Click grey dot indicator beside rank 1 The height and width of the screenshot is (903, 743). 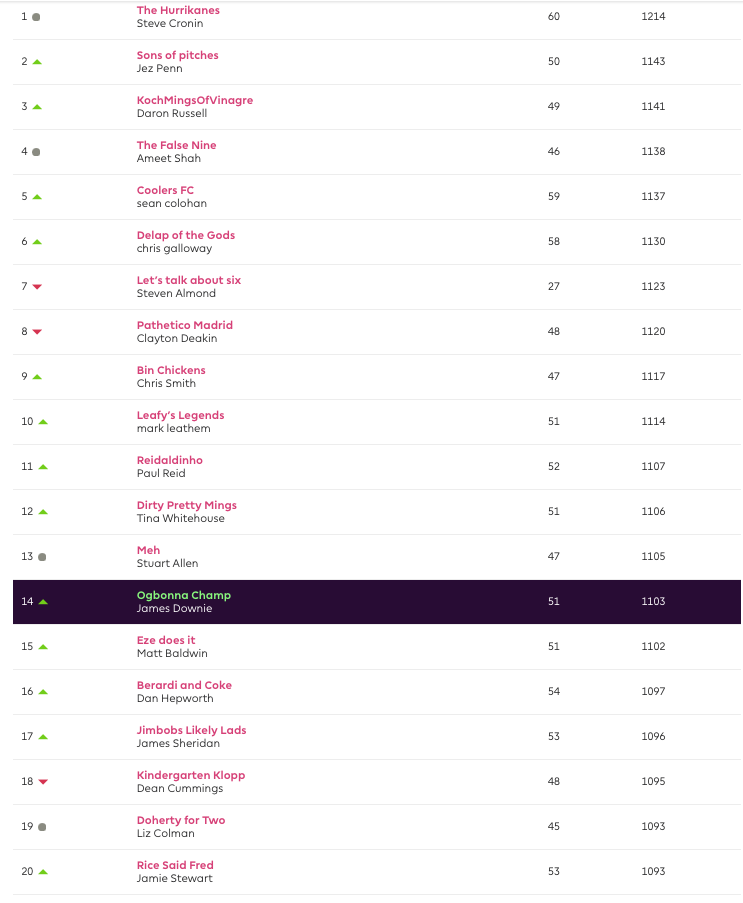[37, 17]
